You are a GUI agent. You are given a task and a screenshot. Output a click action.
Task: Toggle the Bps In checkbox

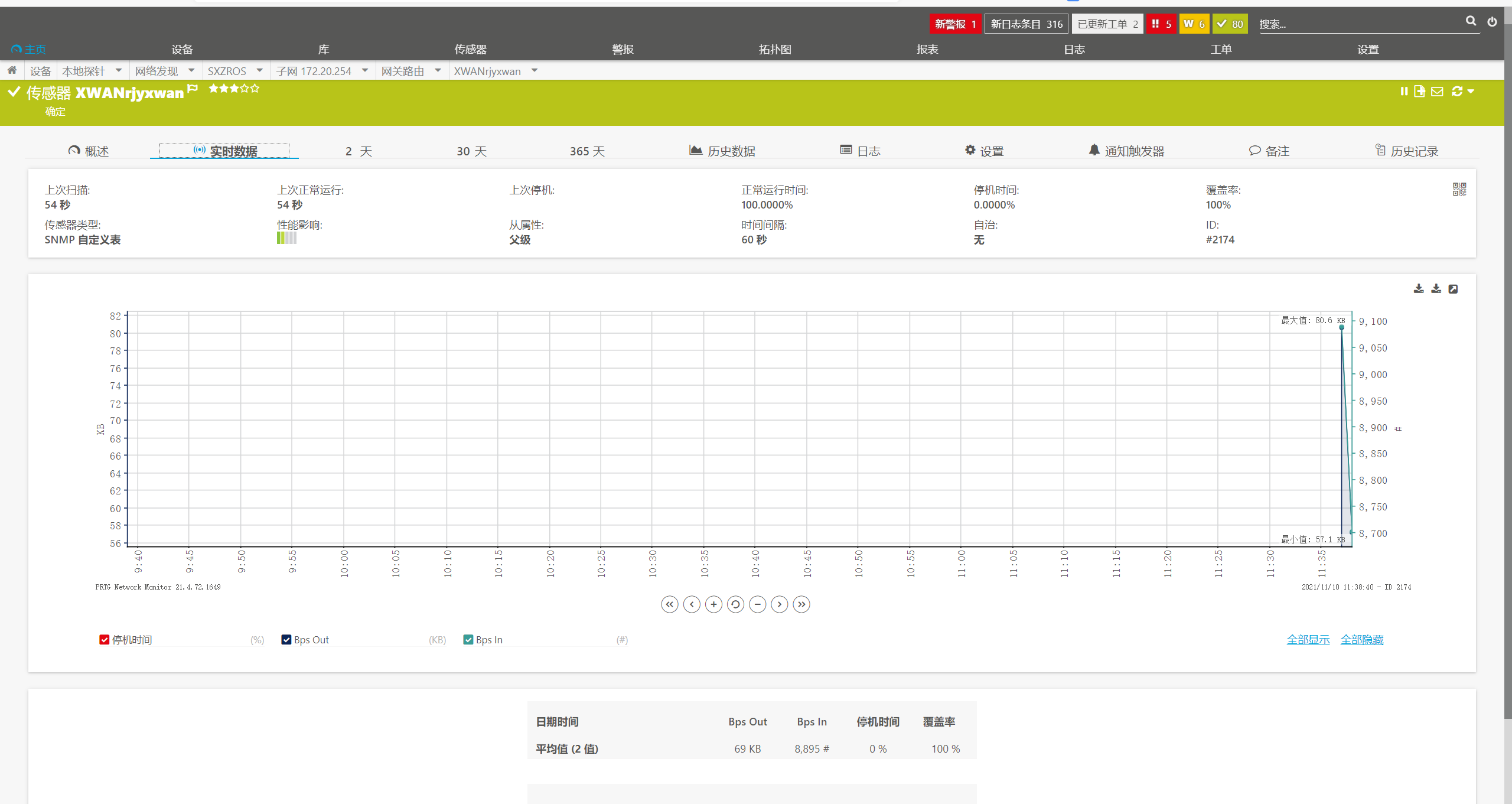(468, 640)
